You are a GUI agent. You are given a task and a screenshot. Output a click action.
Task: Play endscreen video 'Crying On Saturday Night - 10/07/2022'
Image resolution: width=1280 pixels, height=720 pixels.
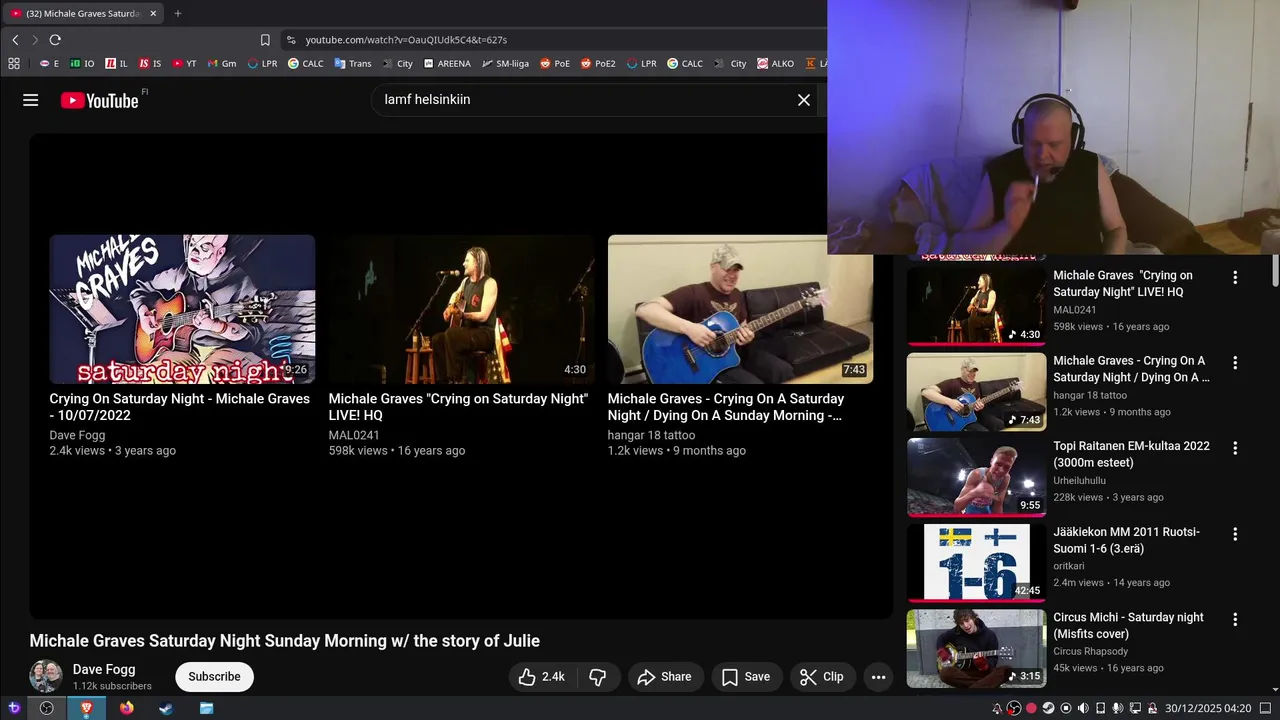tap(182, 309)
